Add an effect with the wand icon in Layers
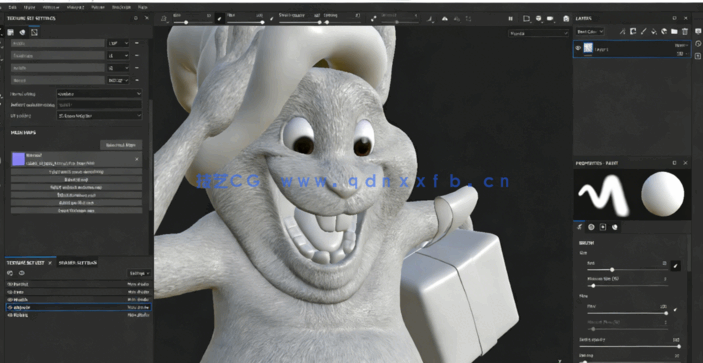 click(x=622, y=31)
